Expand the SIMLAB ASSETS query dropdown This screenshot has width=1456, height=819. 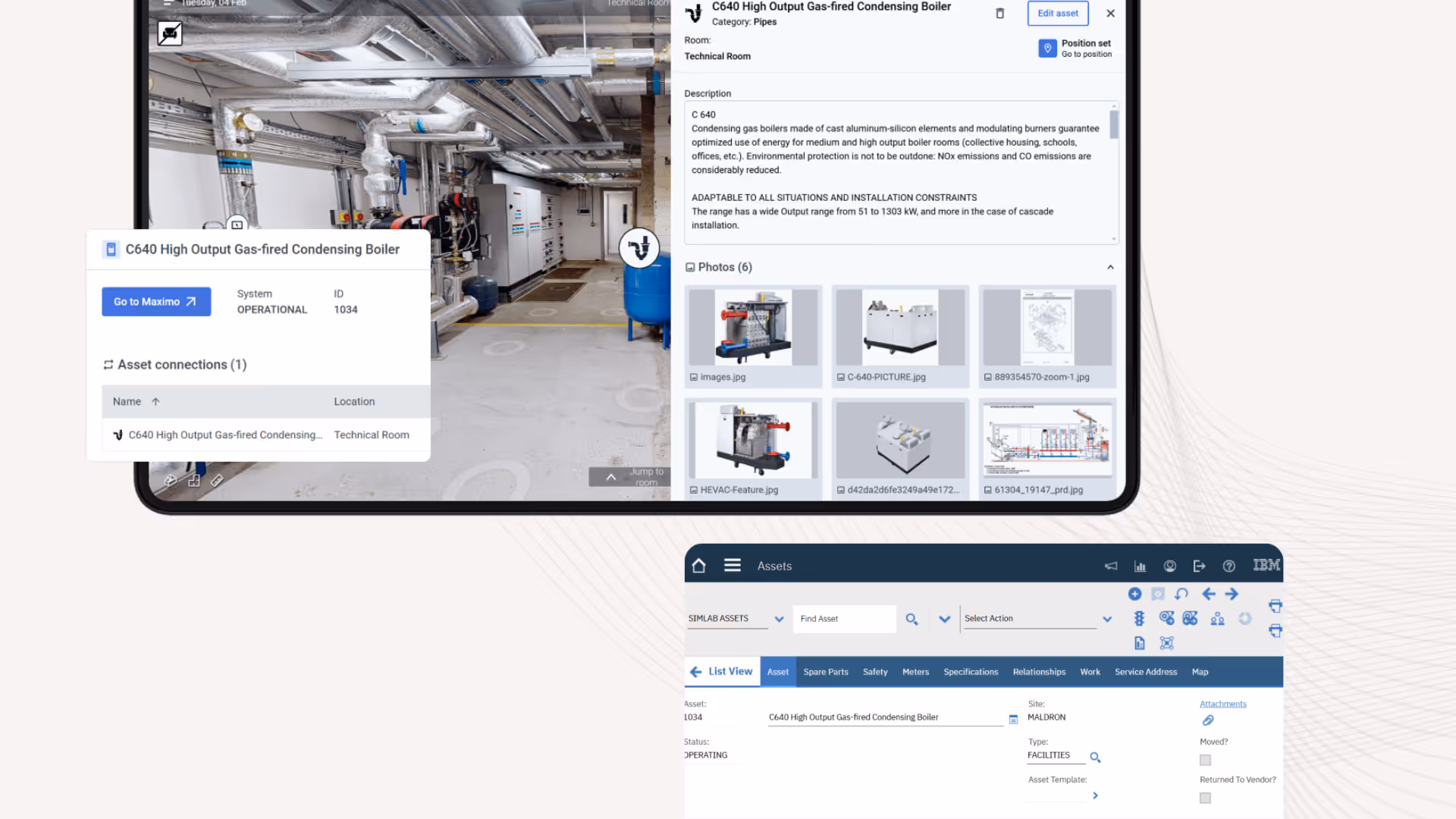pyautogui.click(x=779, y=620)
